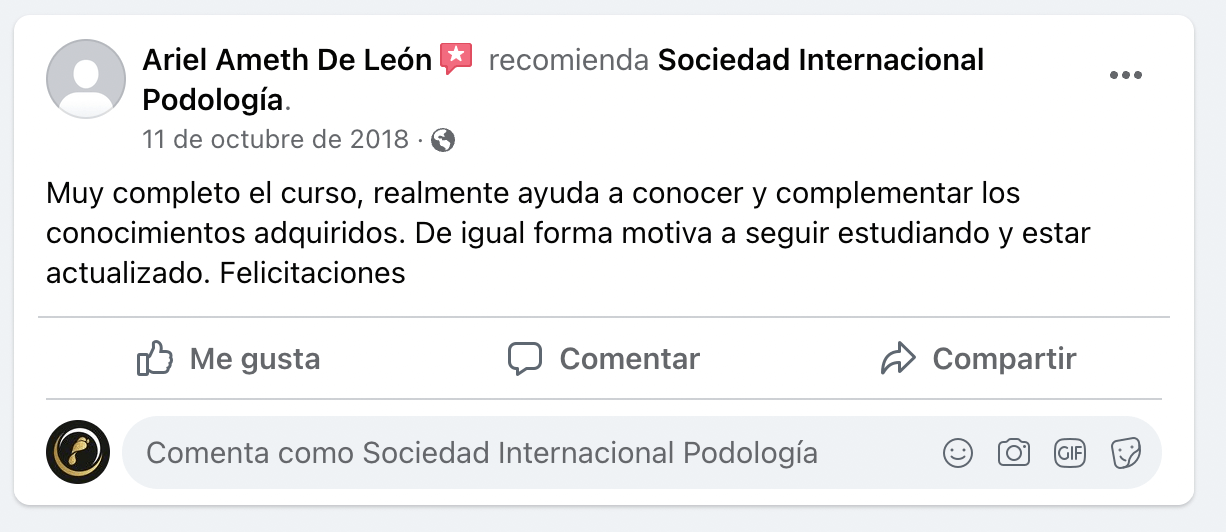Click Ariel's gray profile avatar
Screen dimensions: 1226x532
point(86,79)
